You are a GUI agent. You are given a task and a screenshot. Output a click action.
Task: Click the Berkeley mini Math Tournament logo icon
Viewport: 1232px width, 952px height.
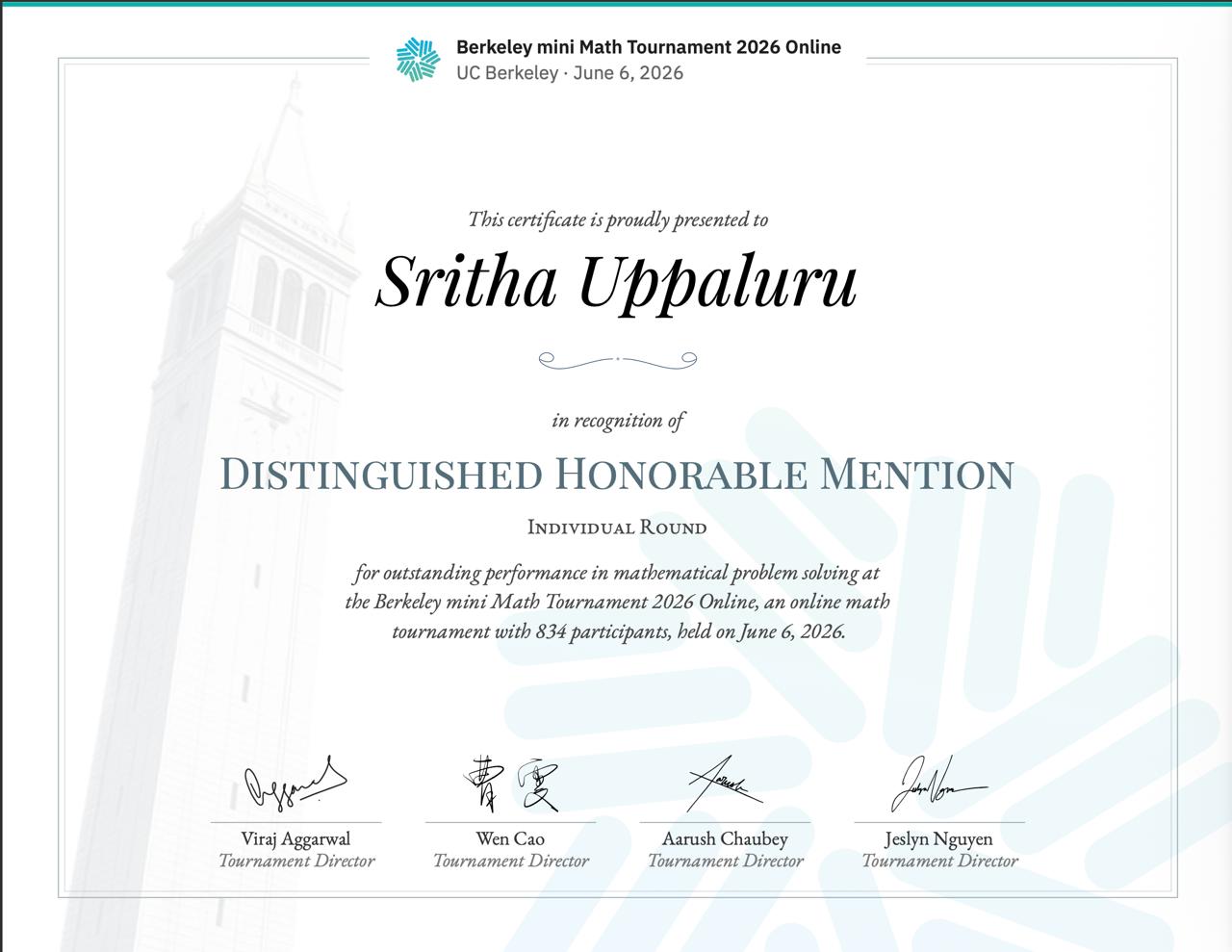[418, 60]
